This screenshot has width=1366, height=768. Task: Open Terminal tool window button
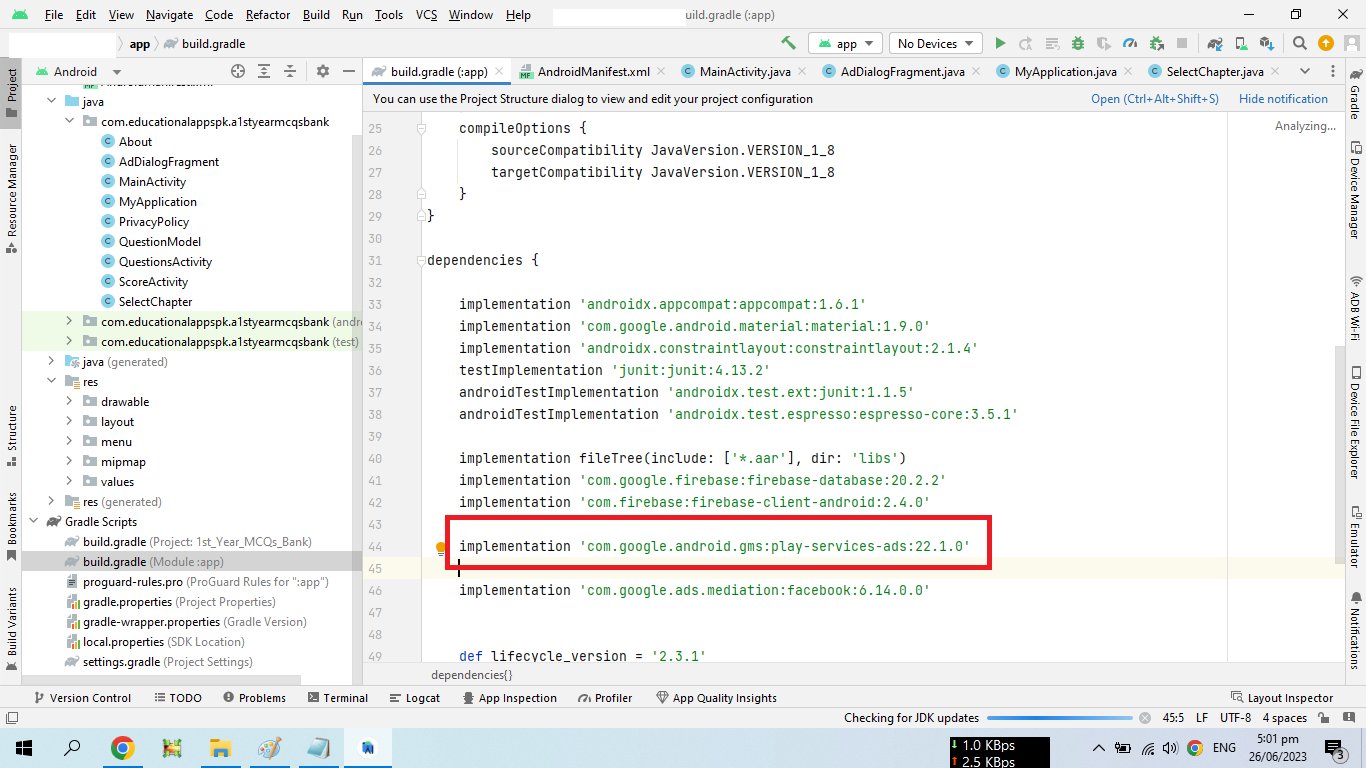pos(338,698)
